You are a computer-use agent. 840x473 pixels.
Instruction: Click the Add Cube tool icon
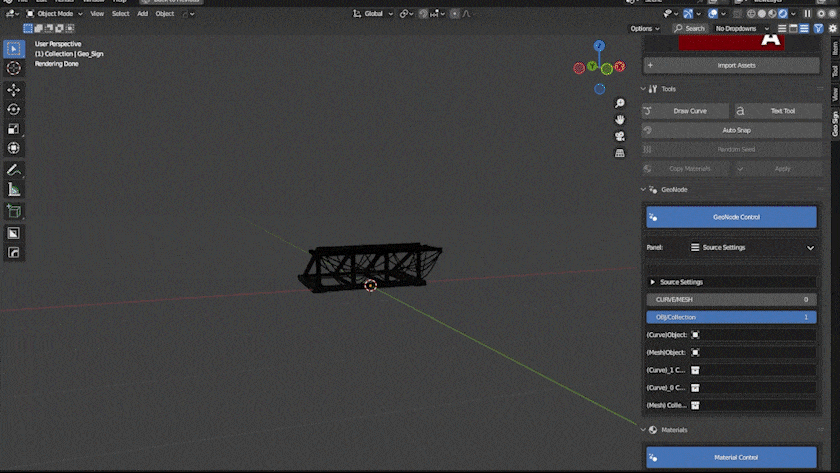[14, 211]
